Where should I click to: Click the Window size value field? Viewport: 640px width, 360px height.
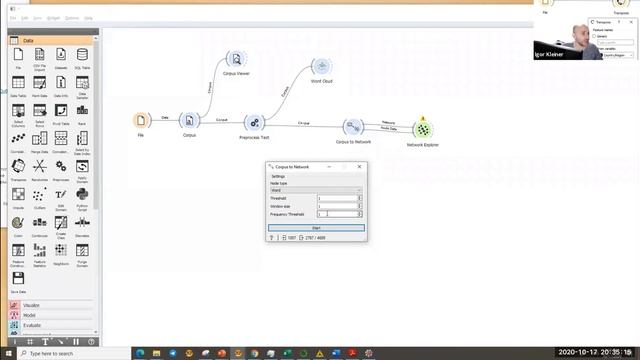[x=337, y=206]
